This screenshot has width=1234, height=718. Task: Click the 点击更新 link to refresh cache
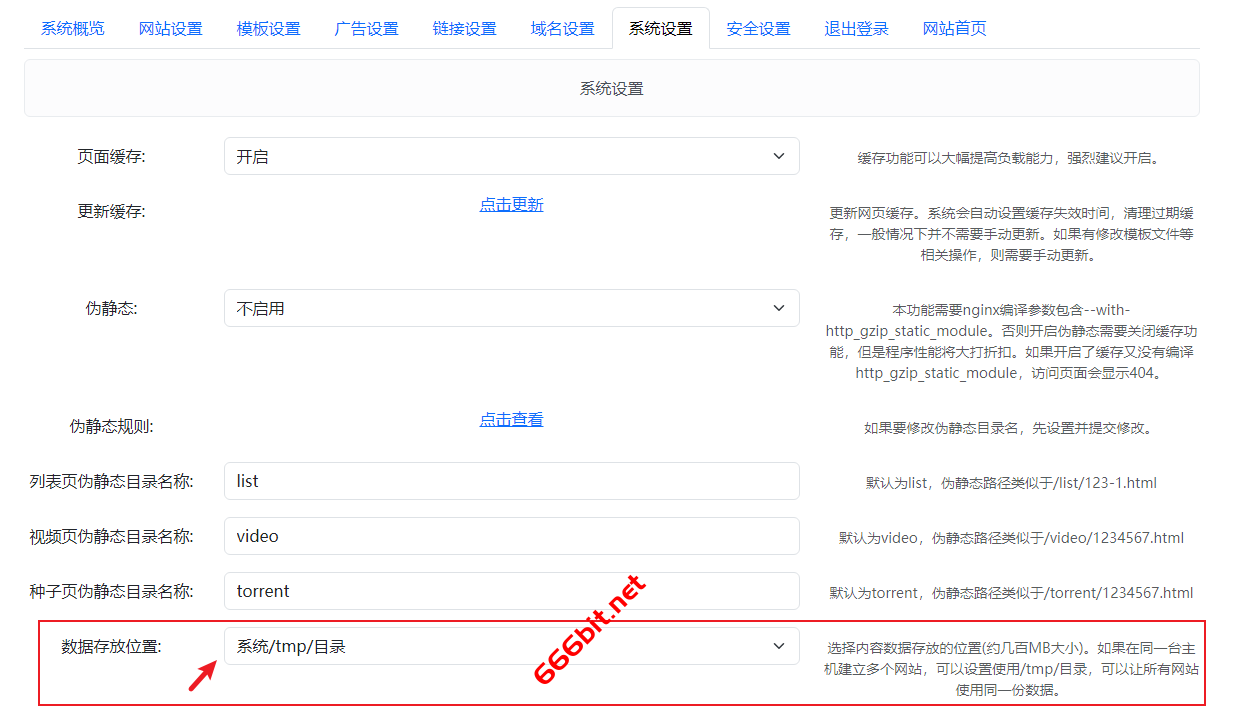511,203
